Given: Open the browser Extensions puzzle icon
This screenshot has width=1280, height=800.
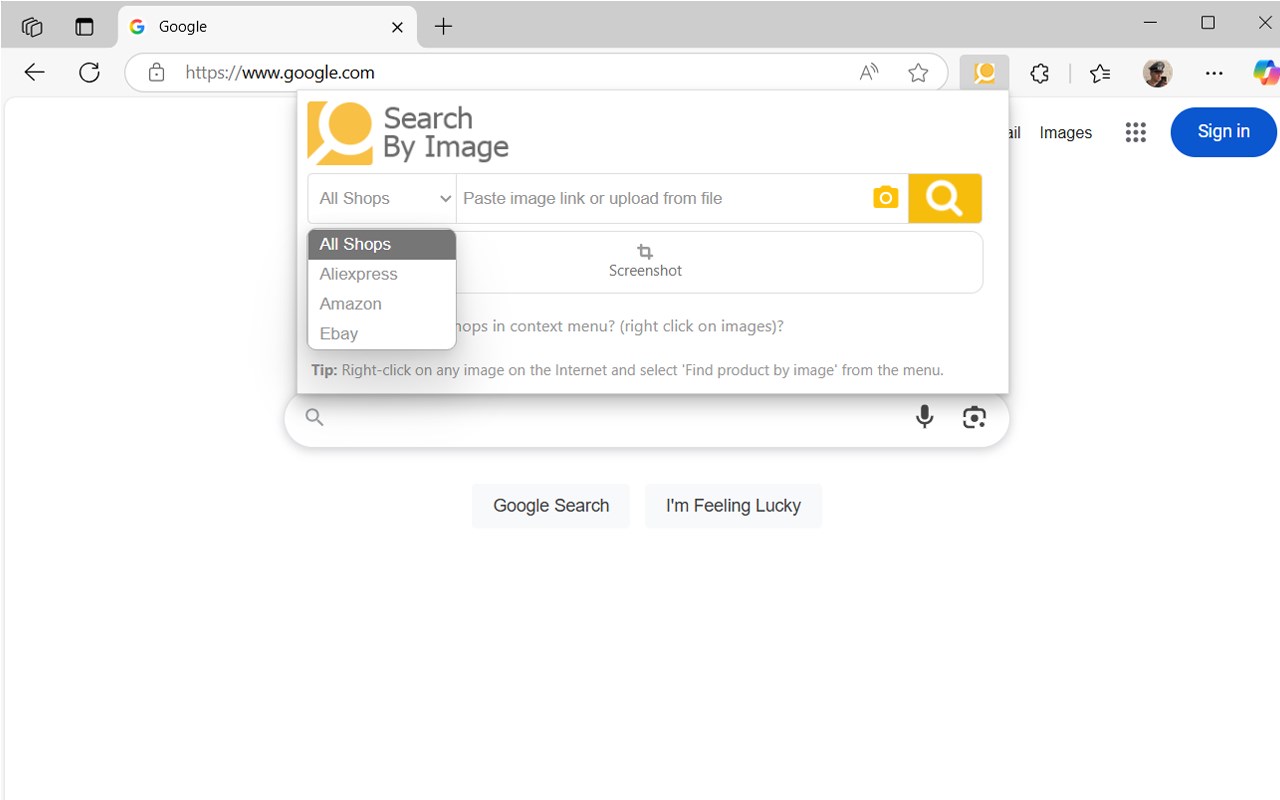Looking at the screenshot, I should point(1040,73).
